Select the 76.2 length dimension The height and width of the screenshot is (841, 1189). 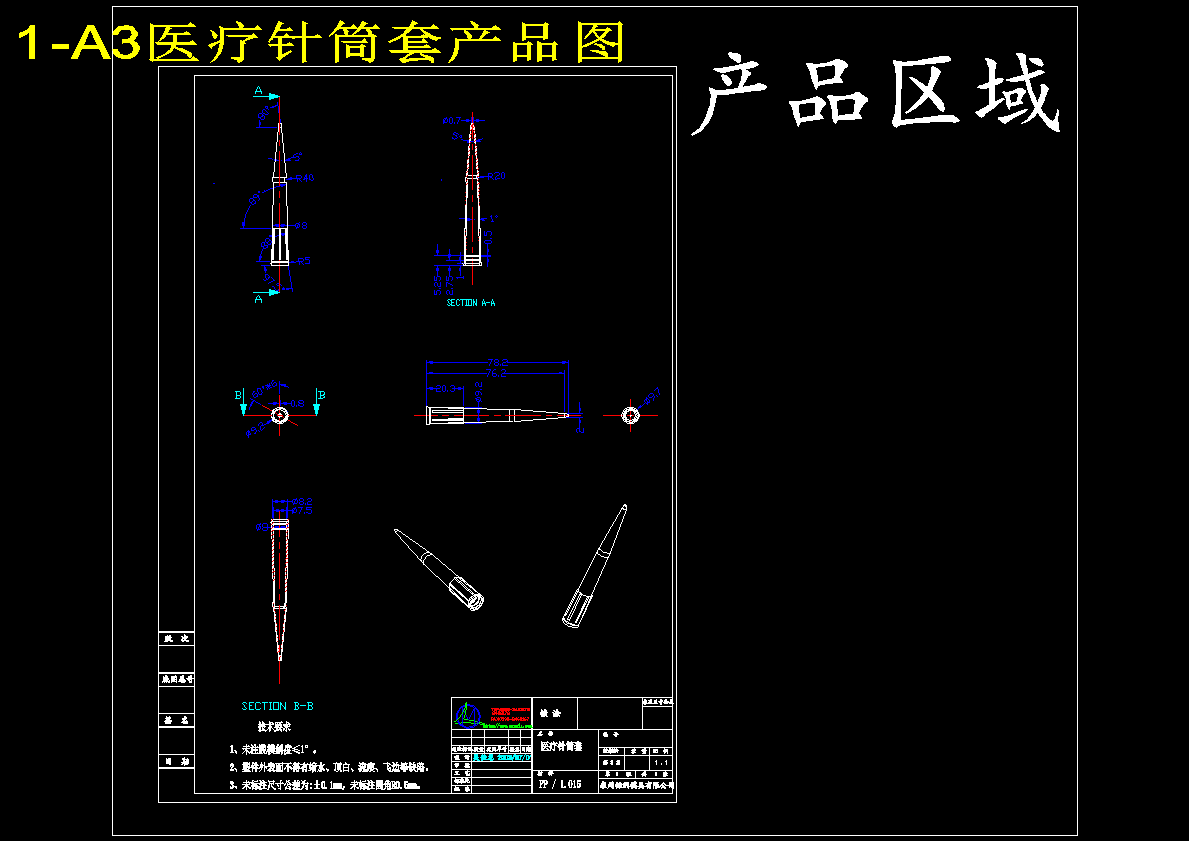pyautogui.click(x=496, y=373)
